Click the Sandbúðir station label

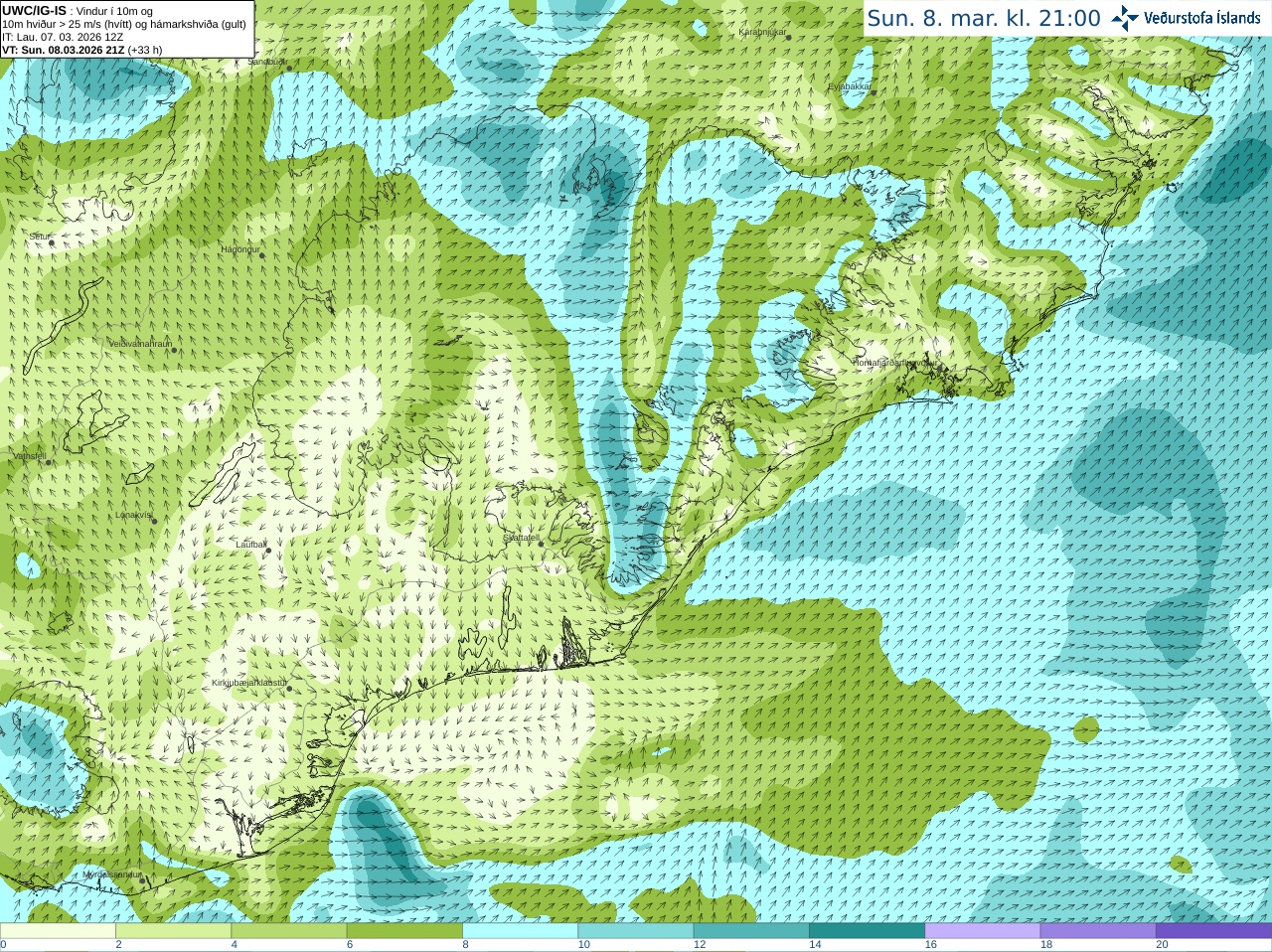click(x=267, y=62)
